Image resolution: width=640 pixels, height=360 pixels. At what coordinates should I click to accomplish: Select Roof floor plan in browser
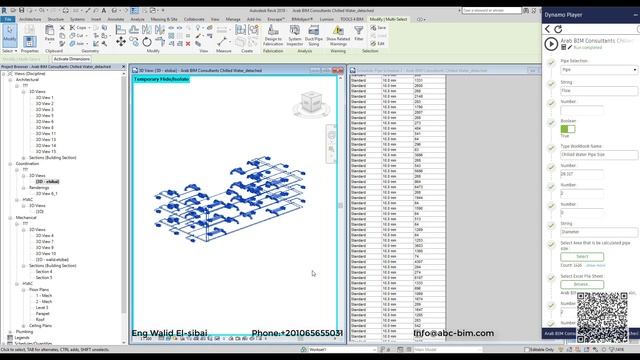(40, 320)
